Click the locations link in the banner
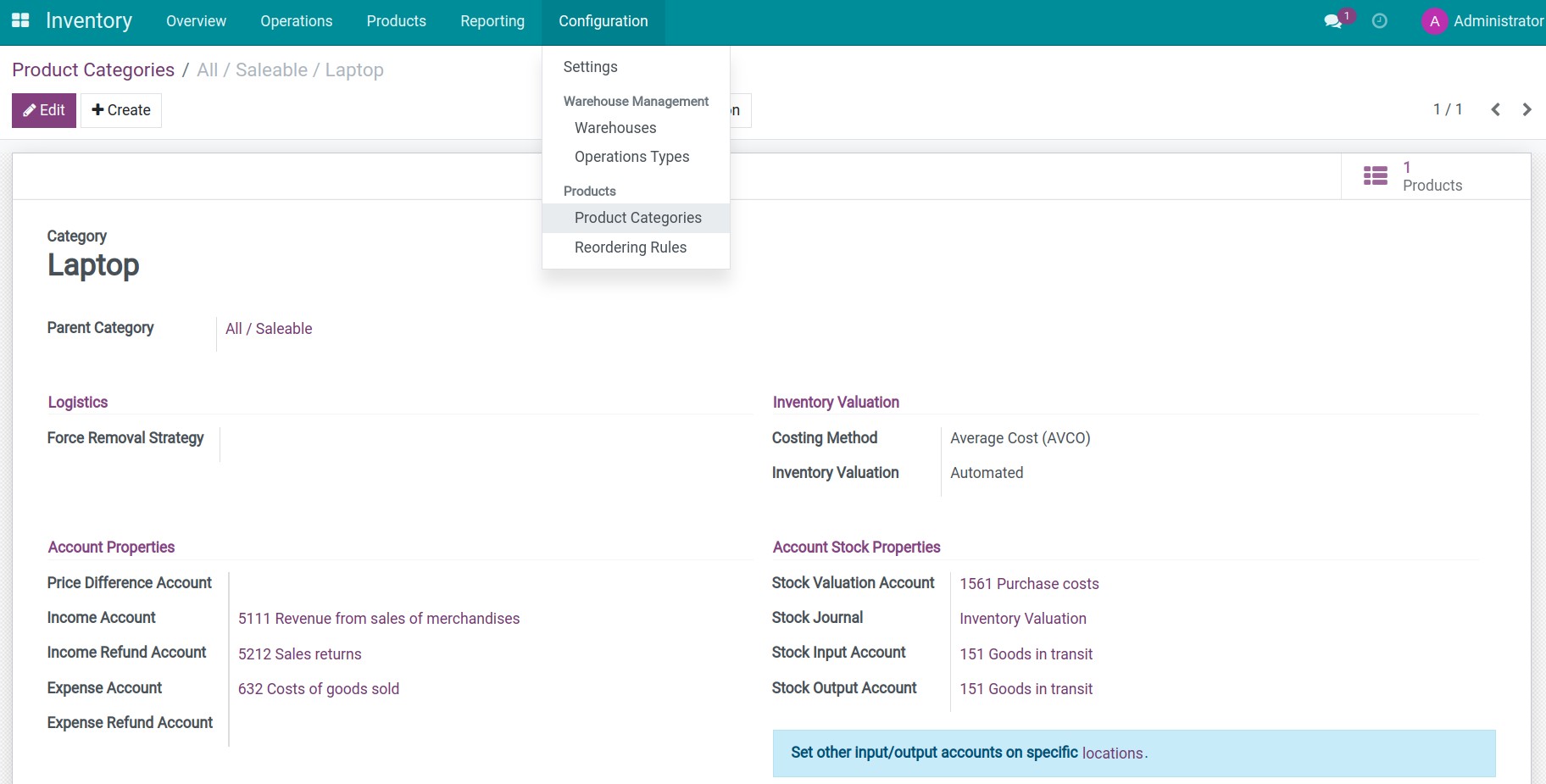This screenshot has width=1546, height=784. 1114,753
